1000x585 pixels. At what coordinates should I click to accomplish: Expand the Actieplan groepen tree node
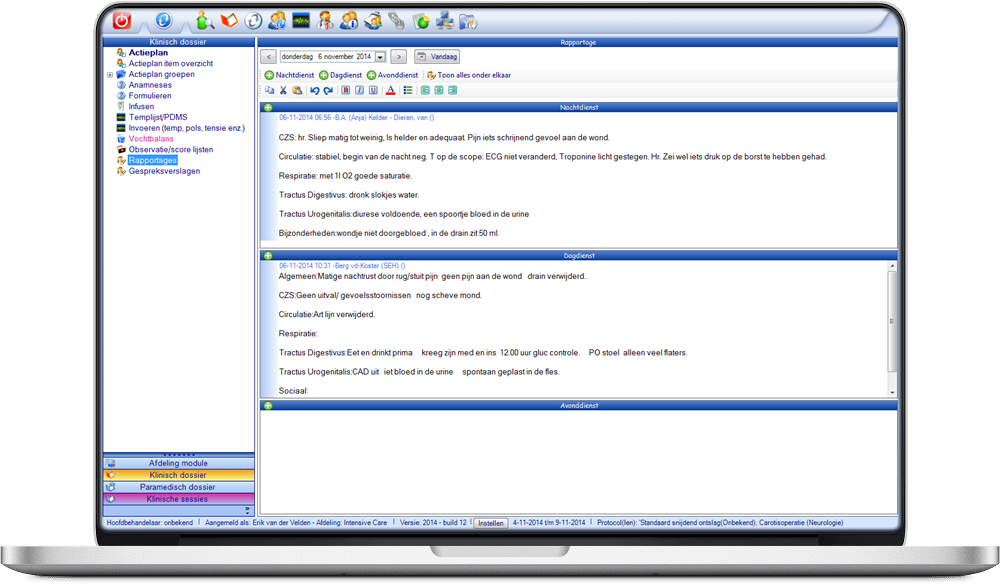110,75
